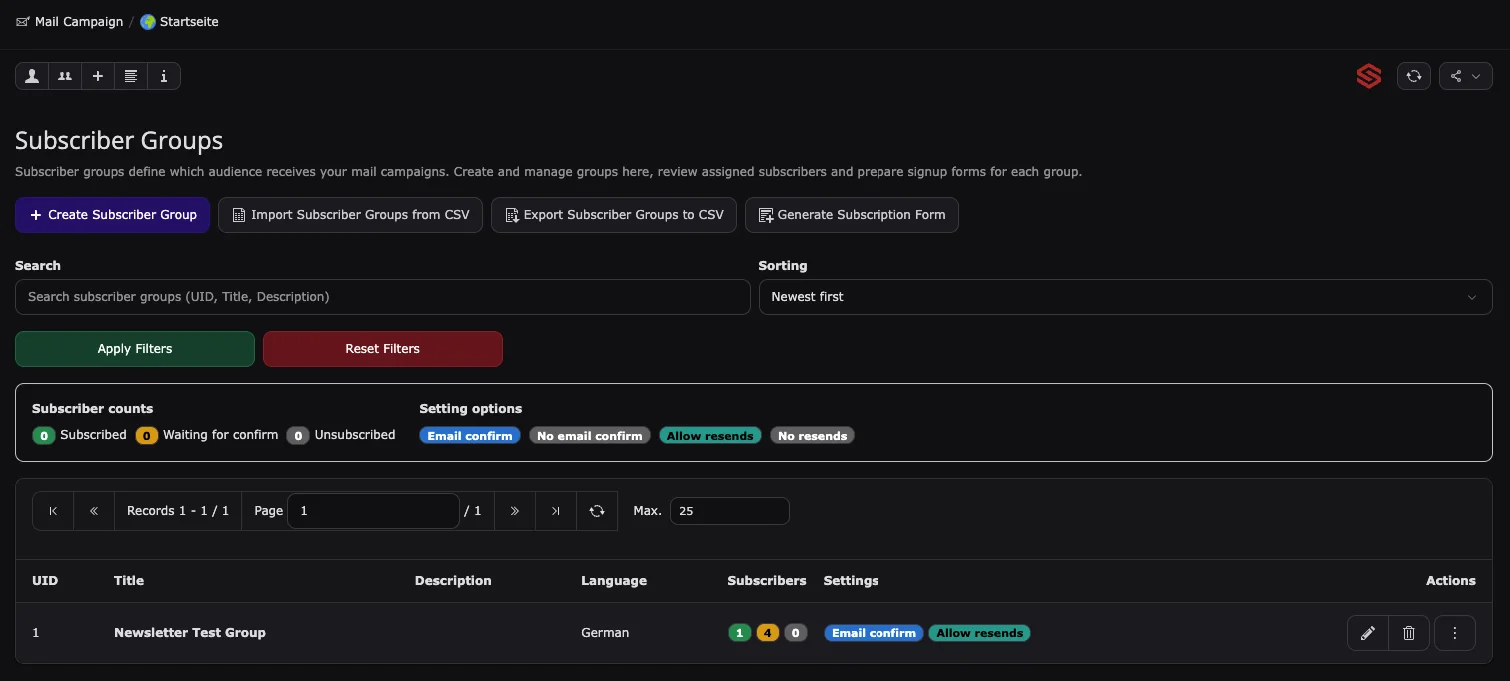Click Email confirm badge in table row

tap(874, 633)
